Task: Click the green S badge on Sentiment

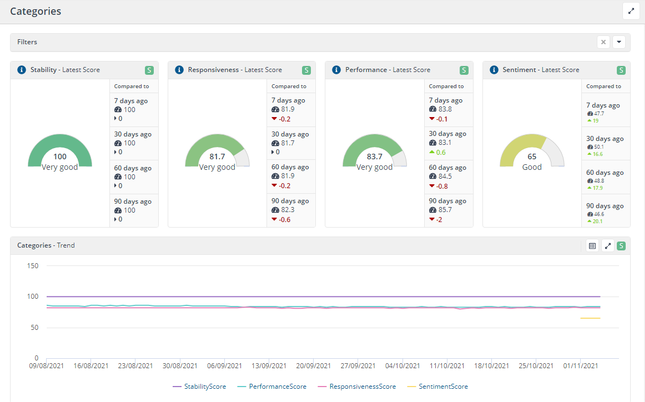Action: (x=621, y=70)
